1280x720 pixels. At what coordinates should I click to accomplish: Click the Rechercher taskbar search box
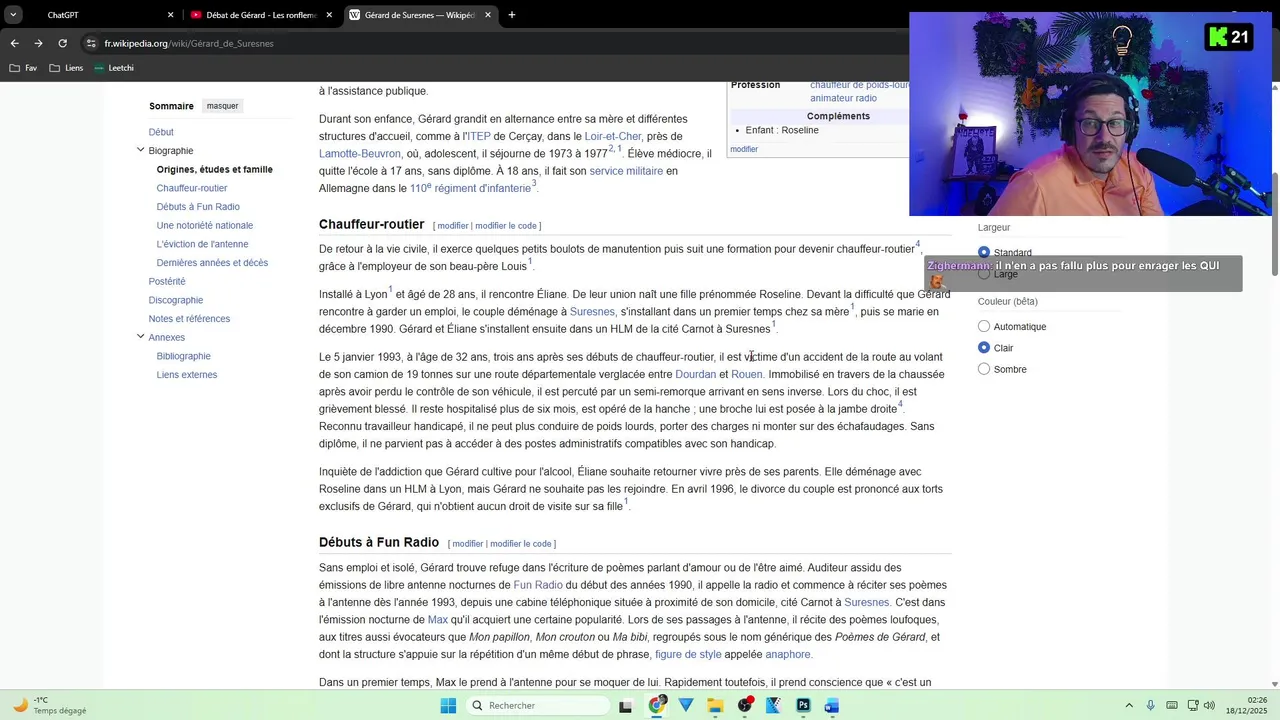(538, 706)
